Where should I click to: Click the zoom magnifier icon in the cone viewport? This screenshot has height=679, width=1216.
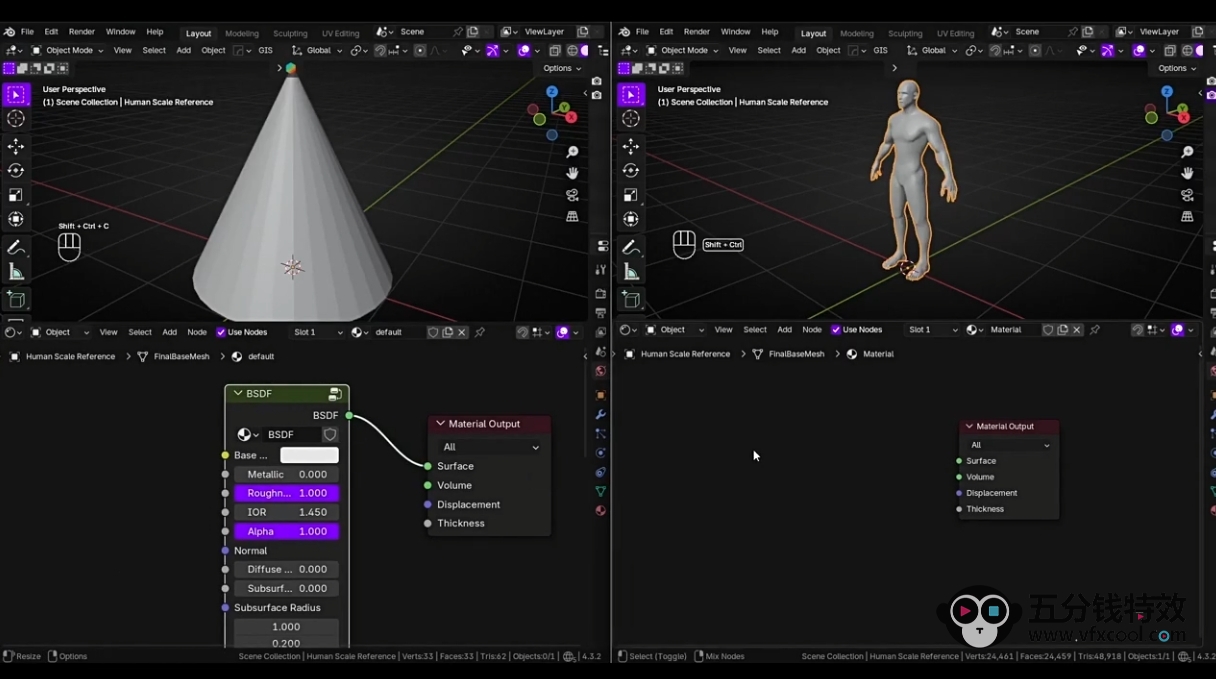coord(572,152)
